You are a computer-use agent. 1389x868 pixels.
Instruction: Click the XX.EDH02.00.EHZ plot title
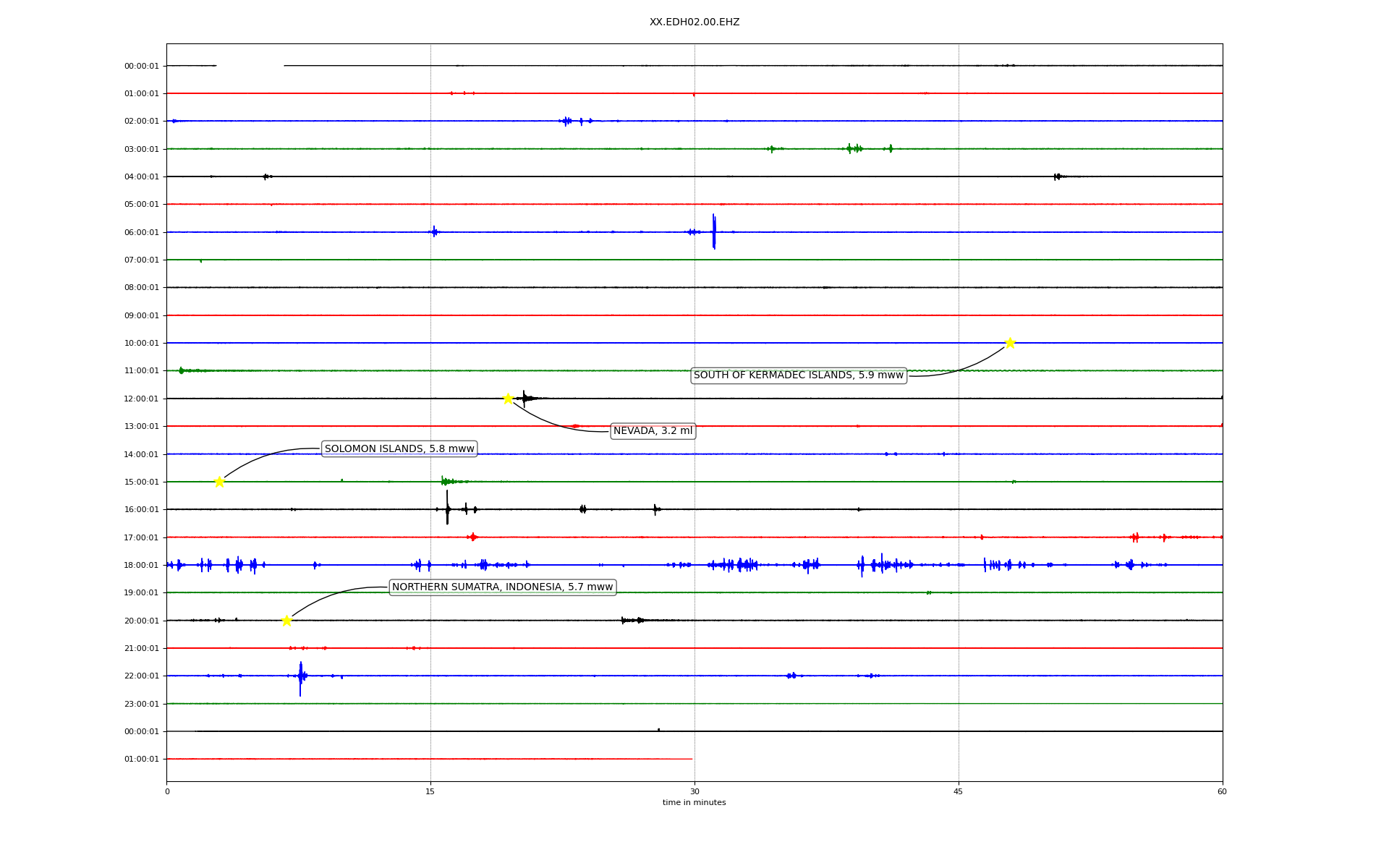(x=694, y=22)
